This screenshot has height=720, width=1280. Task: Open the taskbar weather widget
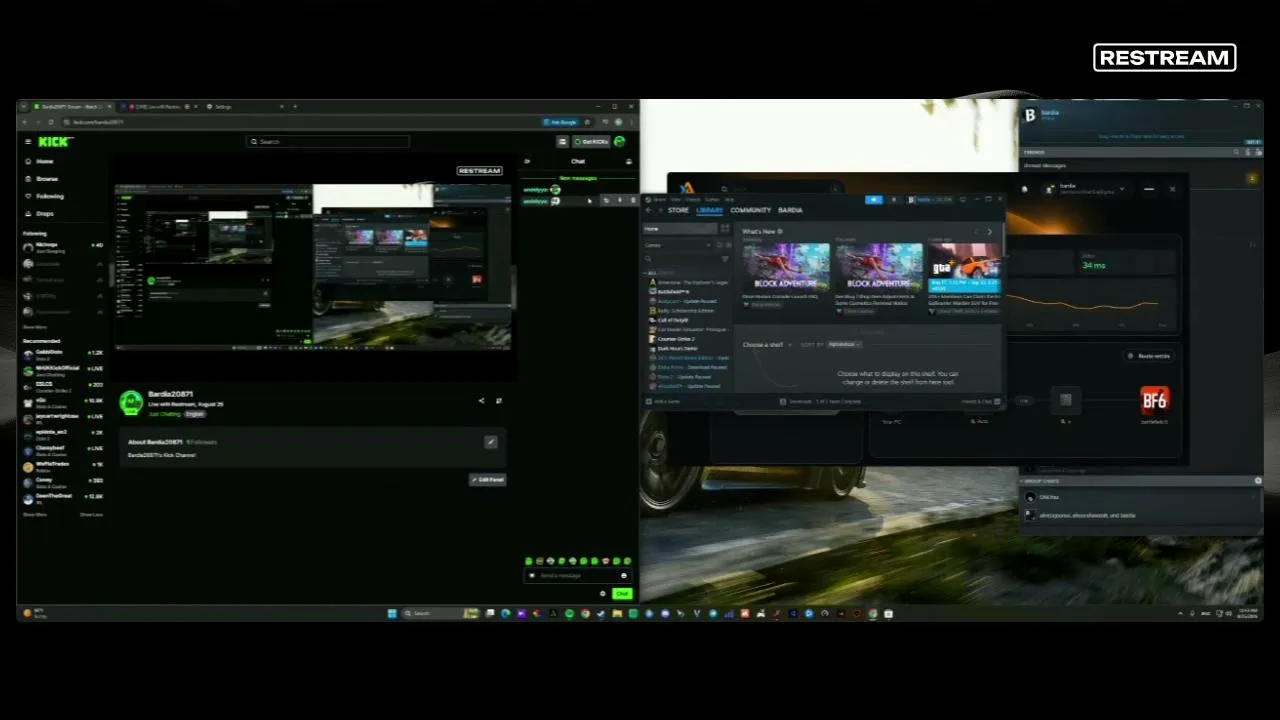pyautogui.click(x=37, y=613)
